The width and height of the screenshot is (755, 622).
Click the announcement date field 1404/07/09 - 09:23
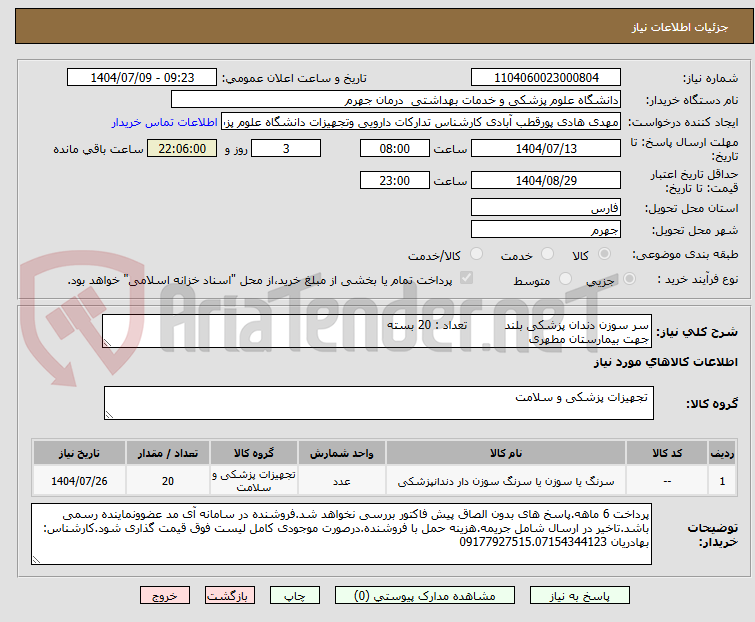coord(142,78)
